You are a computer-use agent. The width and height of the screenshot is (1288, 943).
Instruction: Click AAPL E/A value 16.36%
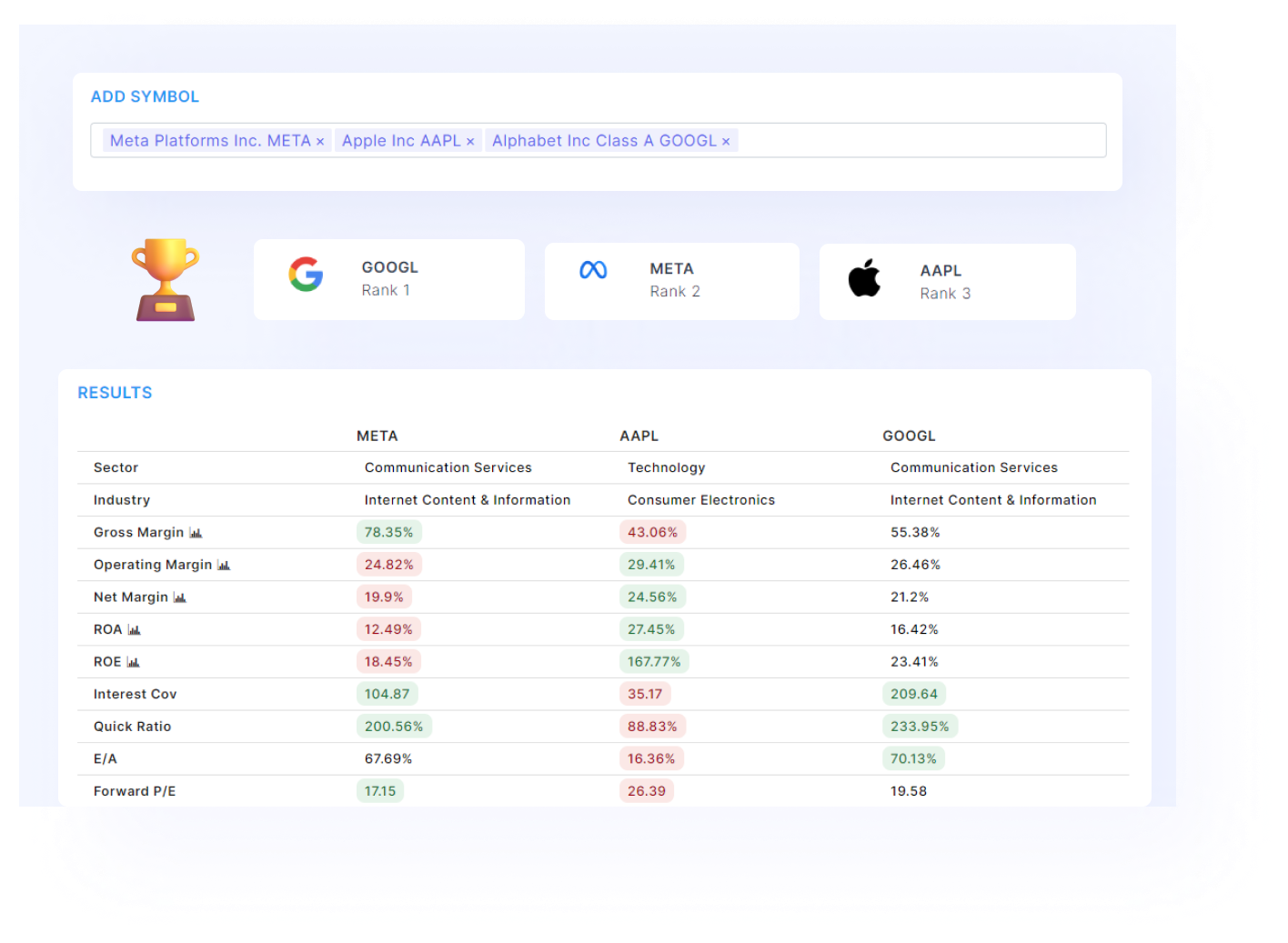pos(651,758)
